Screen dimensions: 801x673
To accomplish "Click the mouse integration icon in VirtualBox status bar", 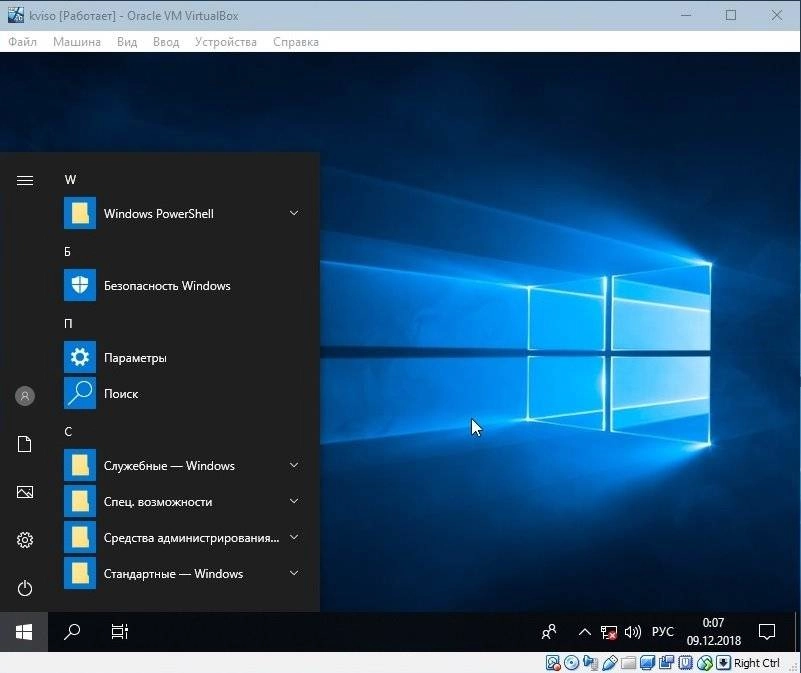I will [705, 663].
